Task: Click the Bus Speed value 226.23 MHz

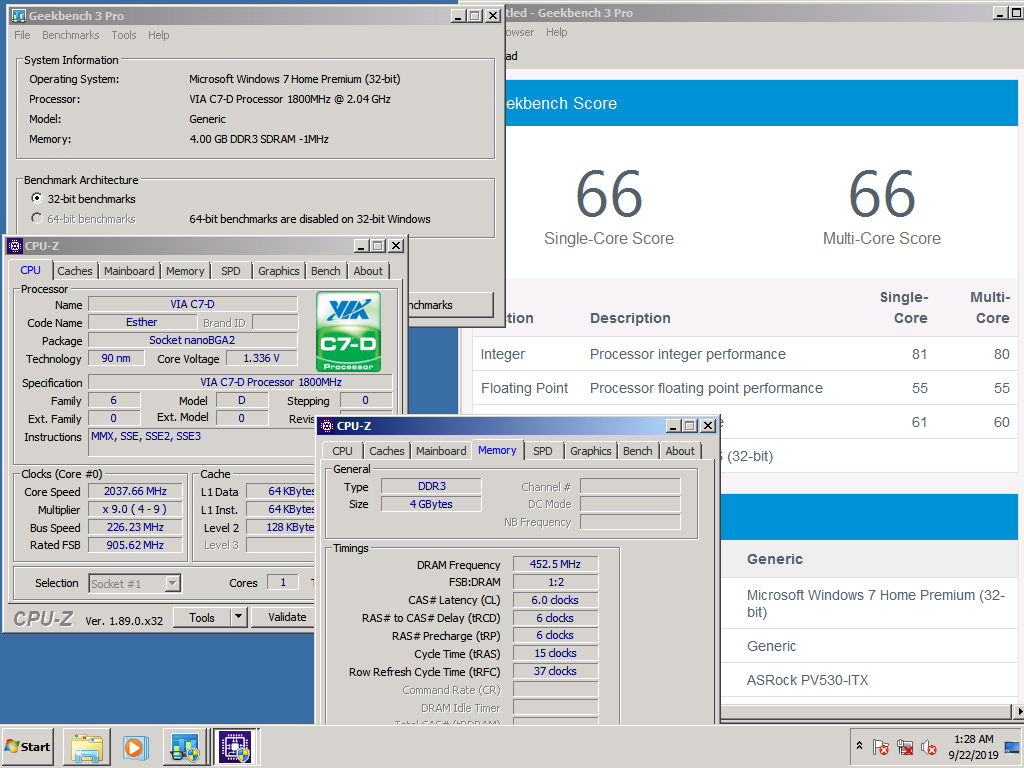Action: point(135,527)
